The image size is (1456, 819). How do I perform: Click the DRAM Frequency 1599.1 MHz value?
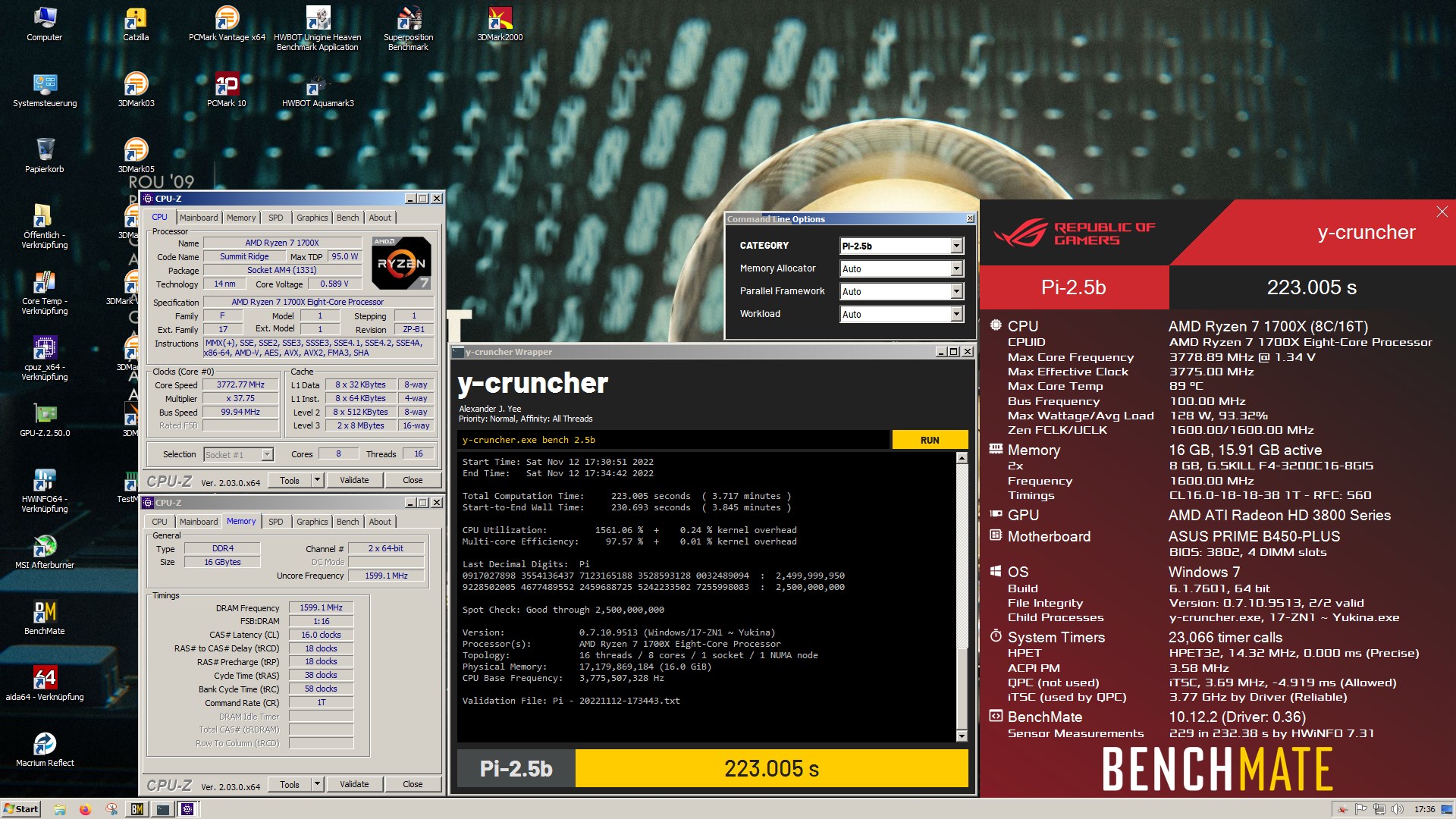point(321,607)
